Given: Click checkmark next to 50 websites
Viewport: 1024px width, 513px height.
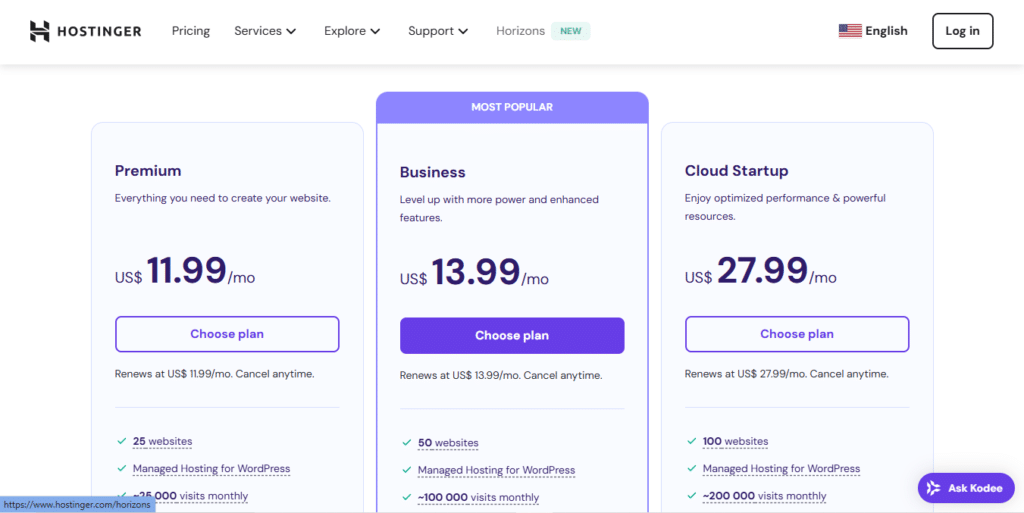Looking at the screenshot, I should (x=406, y=443).
